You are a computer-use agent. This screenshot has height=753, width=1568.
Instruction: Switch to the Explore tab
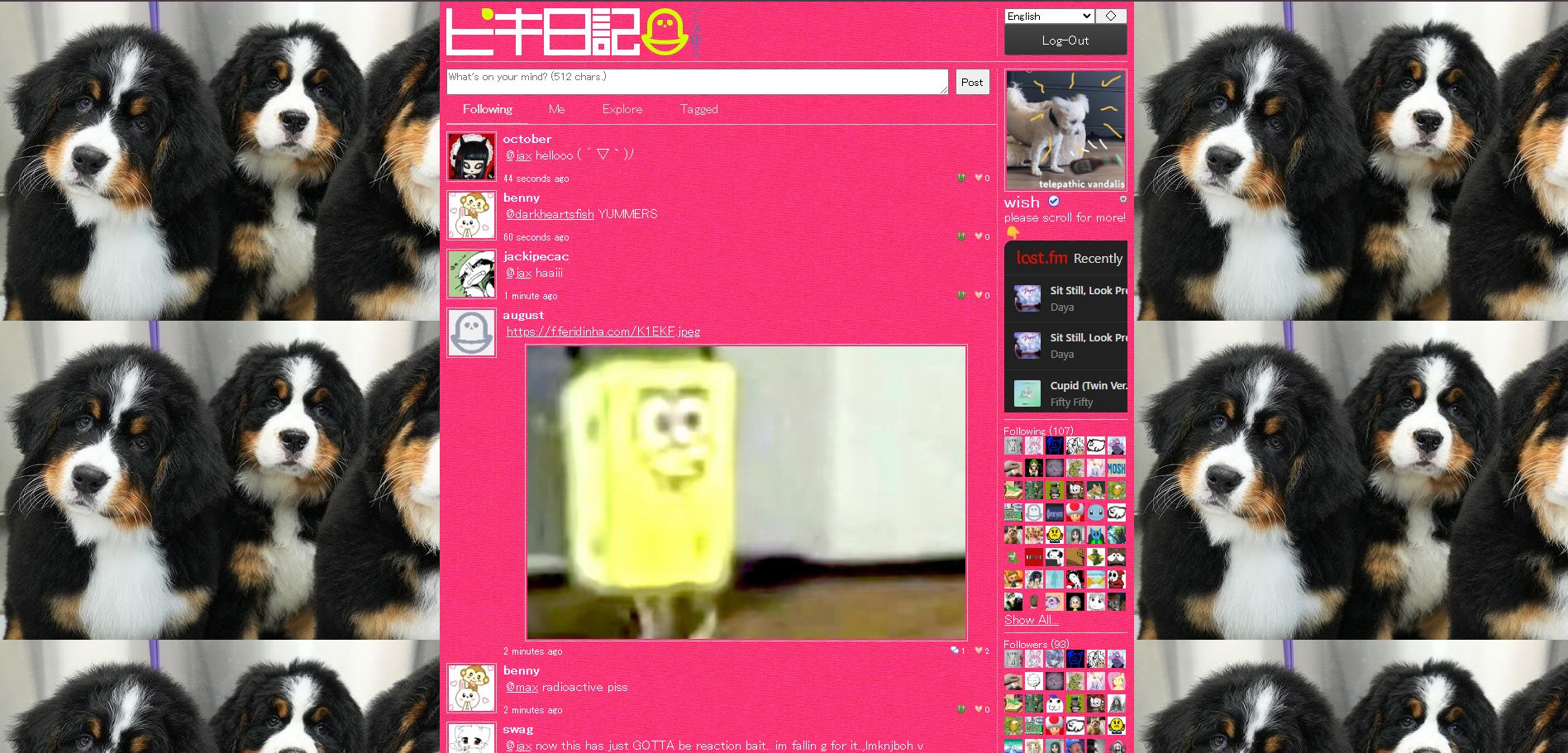(x=622, y=109)
